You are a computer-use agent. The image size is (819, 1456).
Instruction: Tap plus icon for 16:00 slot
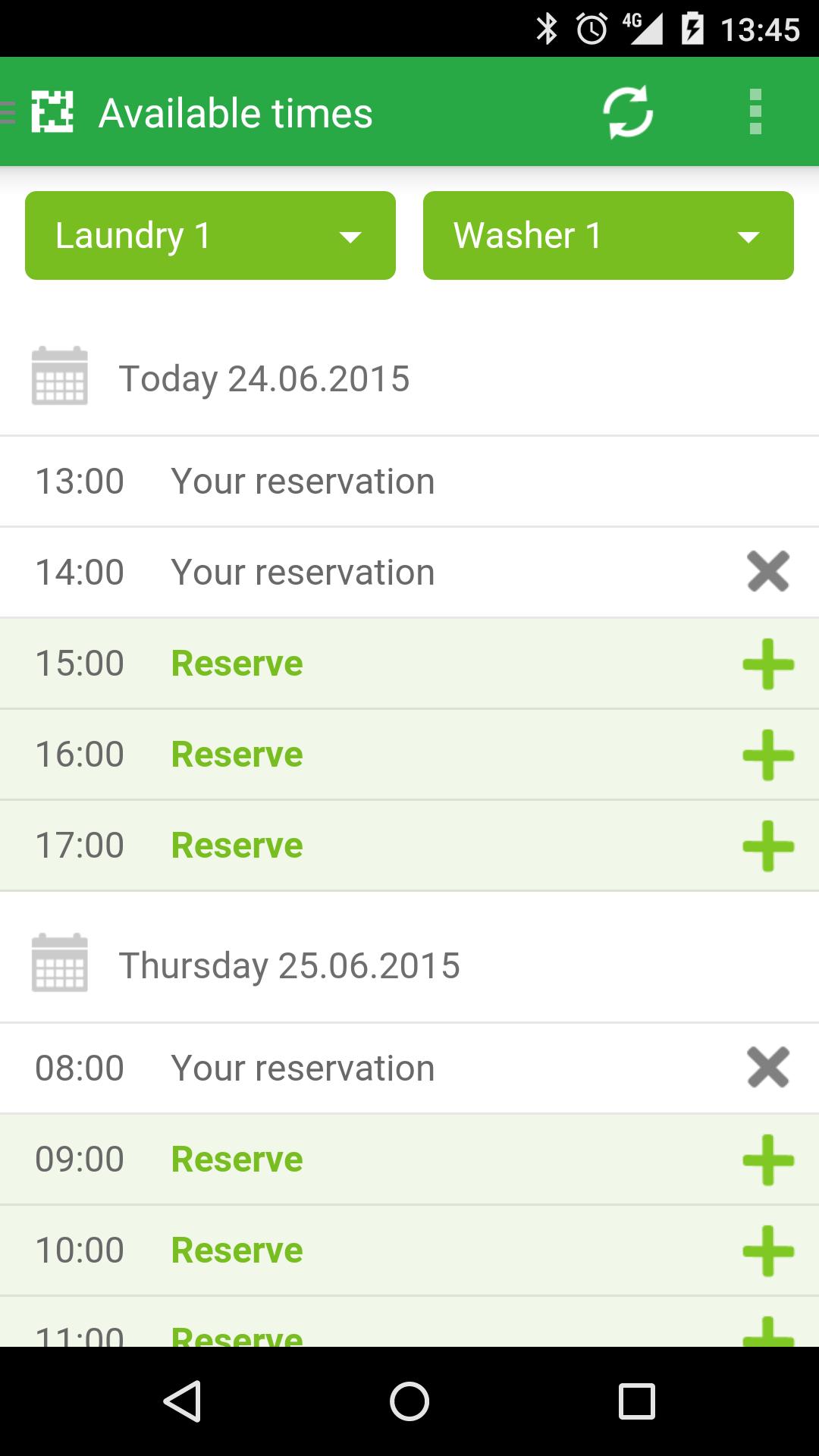coord(767,755)
